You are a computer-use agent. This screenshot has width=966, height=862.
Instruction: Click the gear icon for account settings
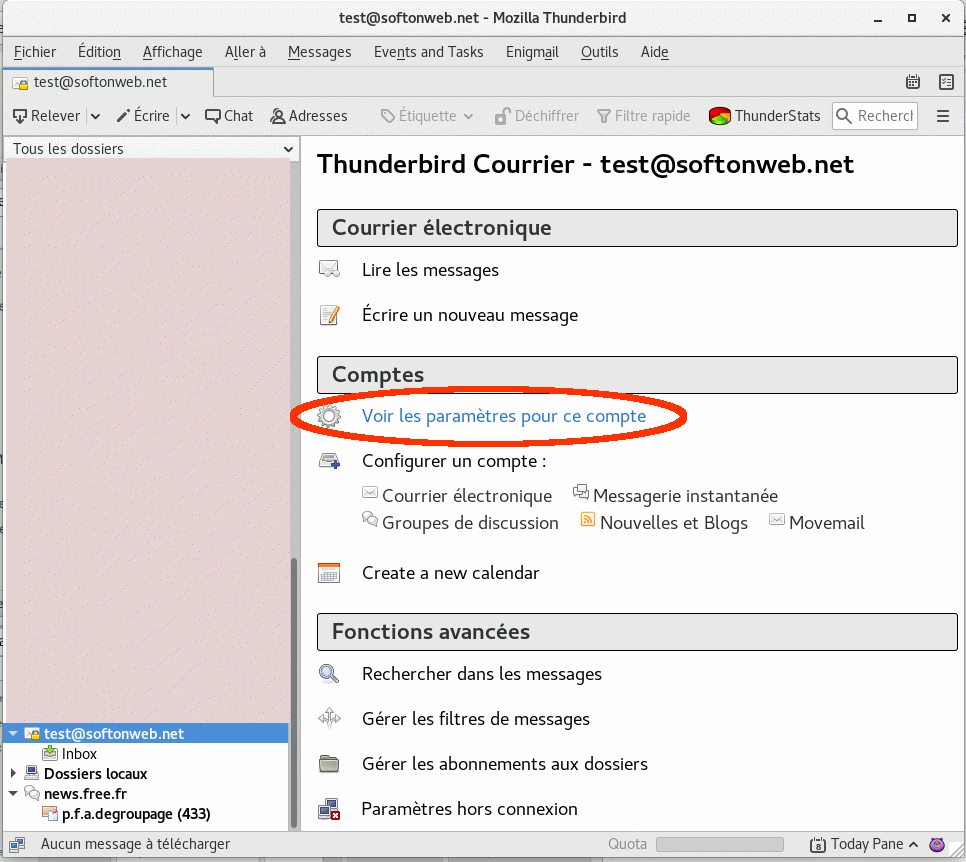point(329,416)
